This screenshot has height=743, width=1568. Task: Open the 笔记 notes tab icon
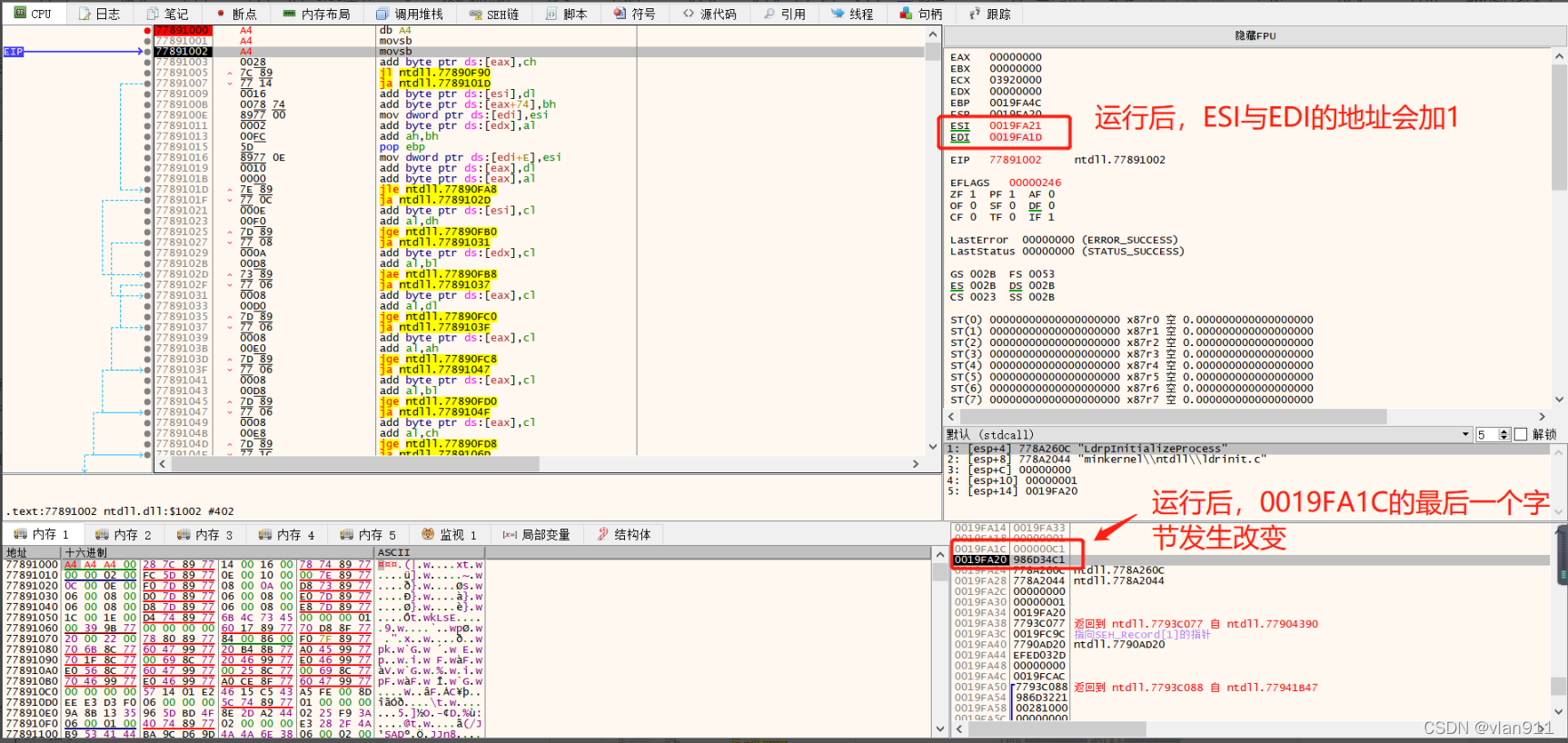pyautogui.click(x=152, y=14)
